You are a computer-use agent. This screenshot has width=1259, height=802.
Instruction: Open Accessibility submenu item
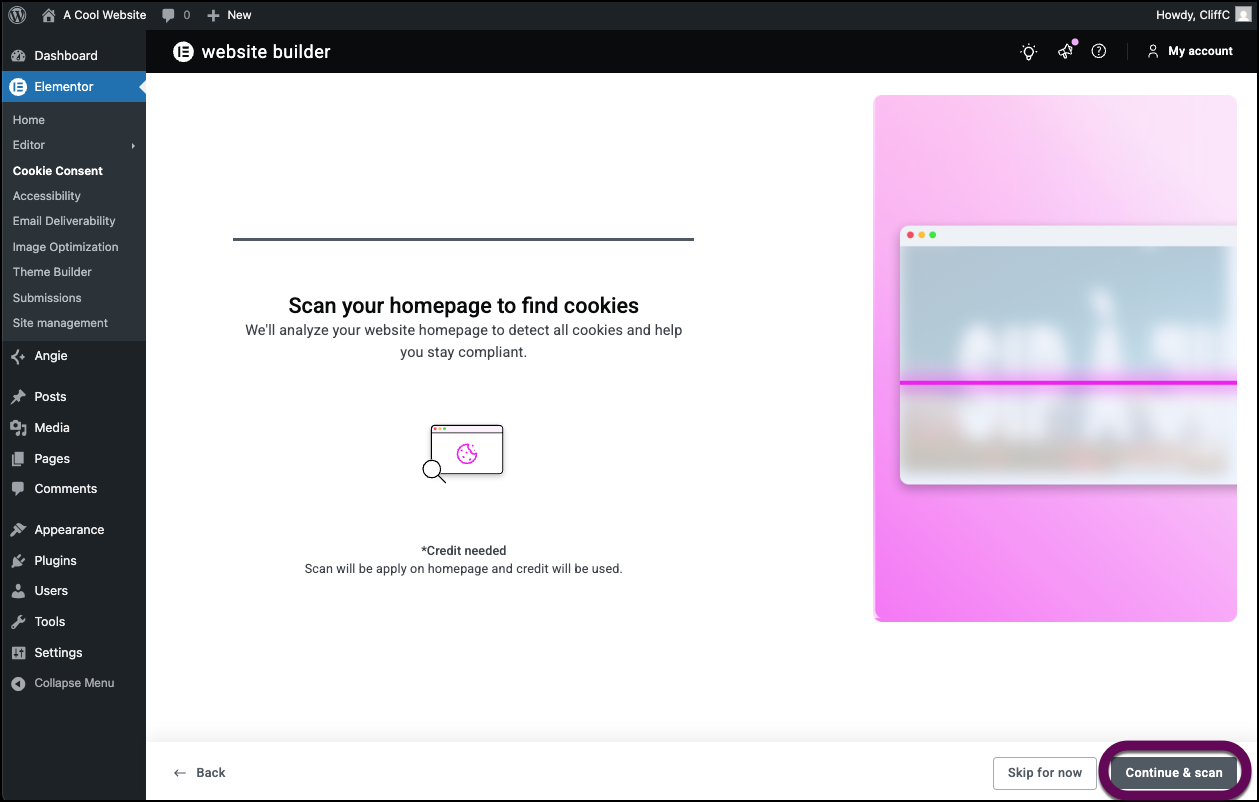tap(47, 196)
